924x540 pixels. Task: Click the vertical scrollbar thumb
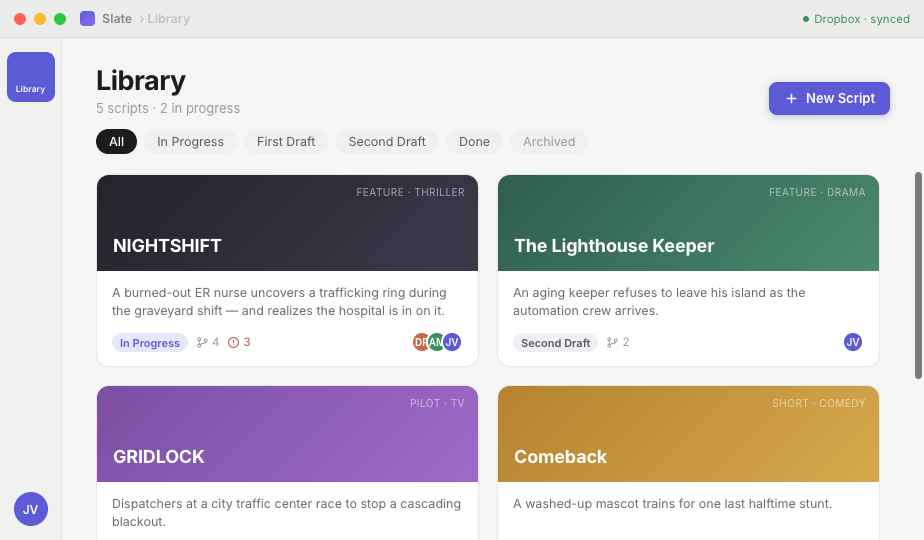918,275
